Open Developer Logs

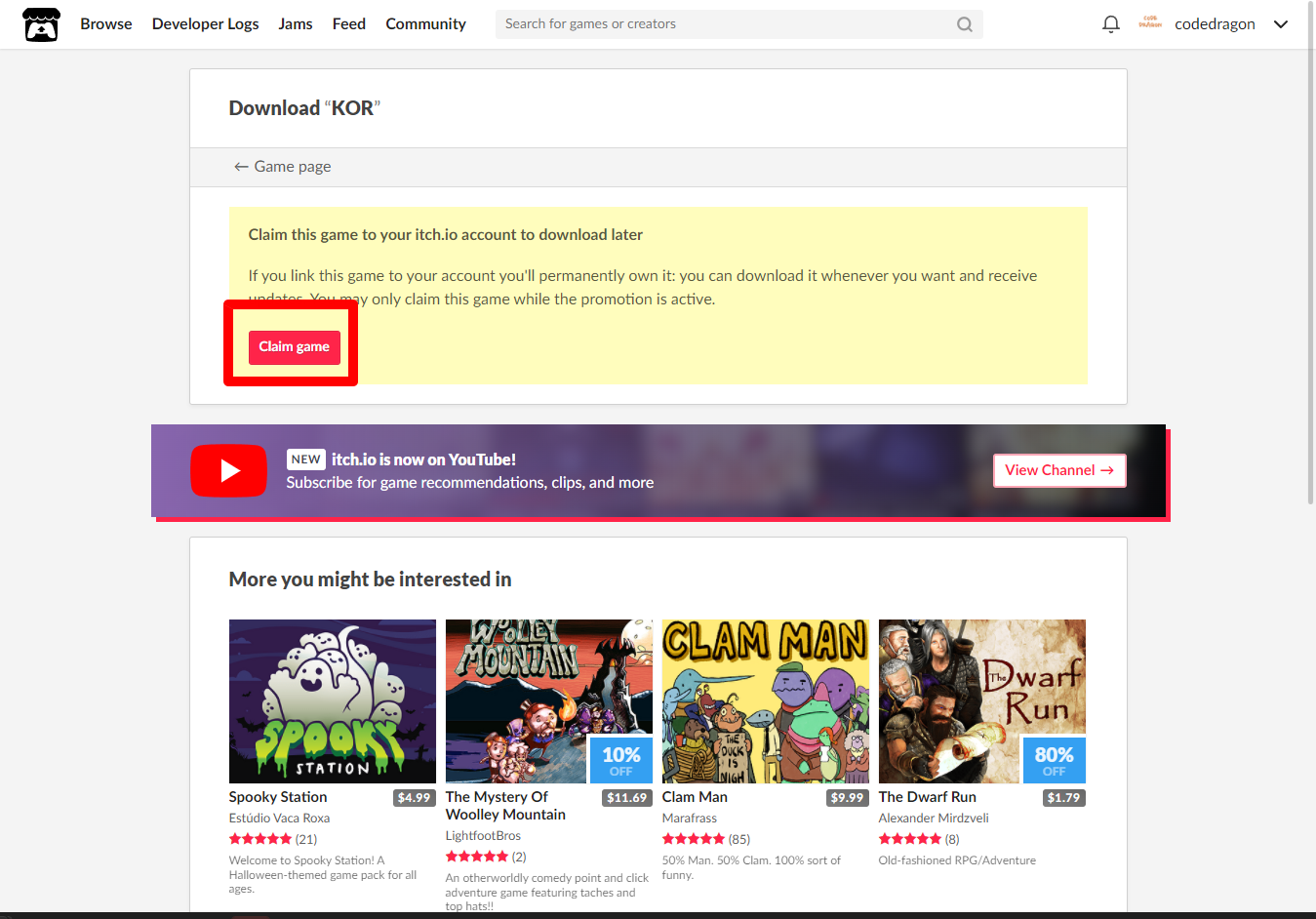tap(205, 23)
